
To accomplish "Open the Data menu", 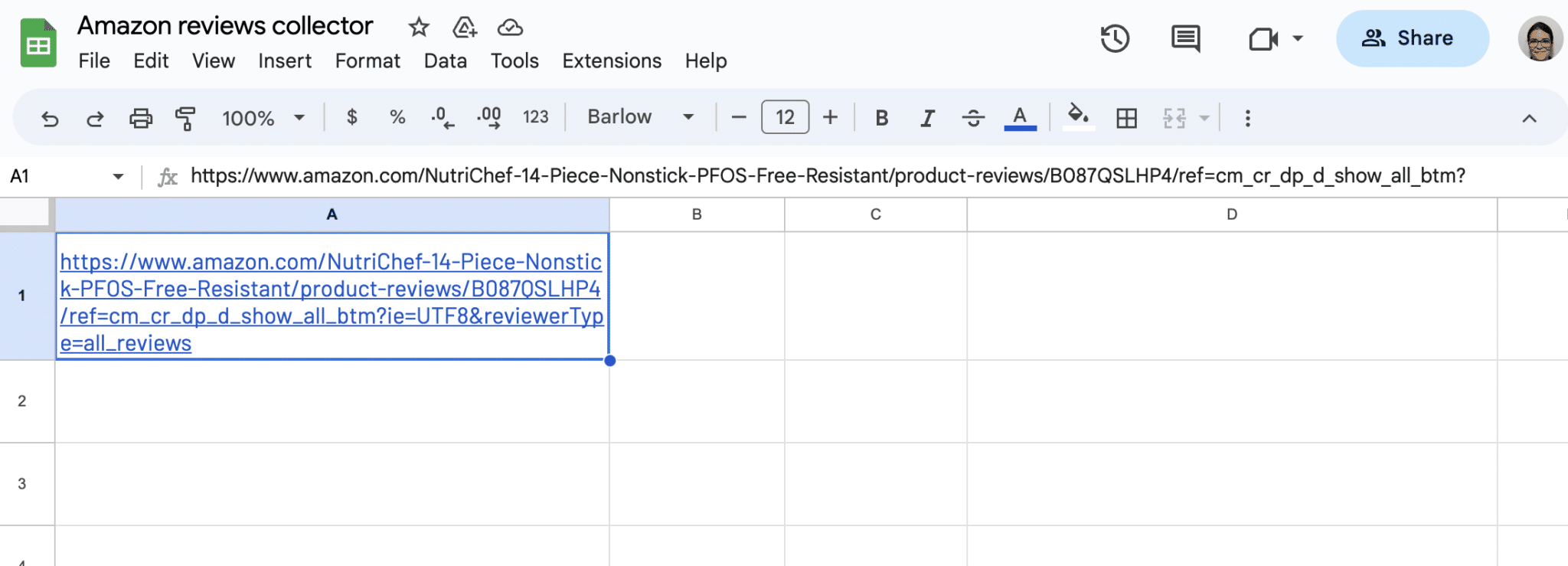I will 446,61.
